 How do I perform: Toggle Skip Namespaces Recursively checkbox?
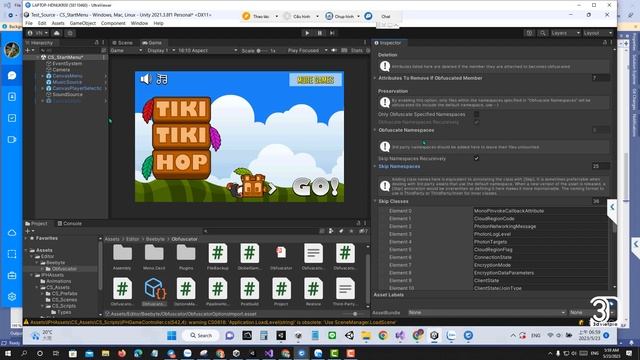click(x=476, y=158)
